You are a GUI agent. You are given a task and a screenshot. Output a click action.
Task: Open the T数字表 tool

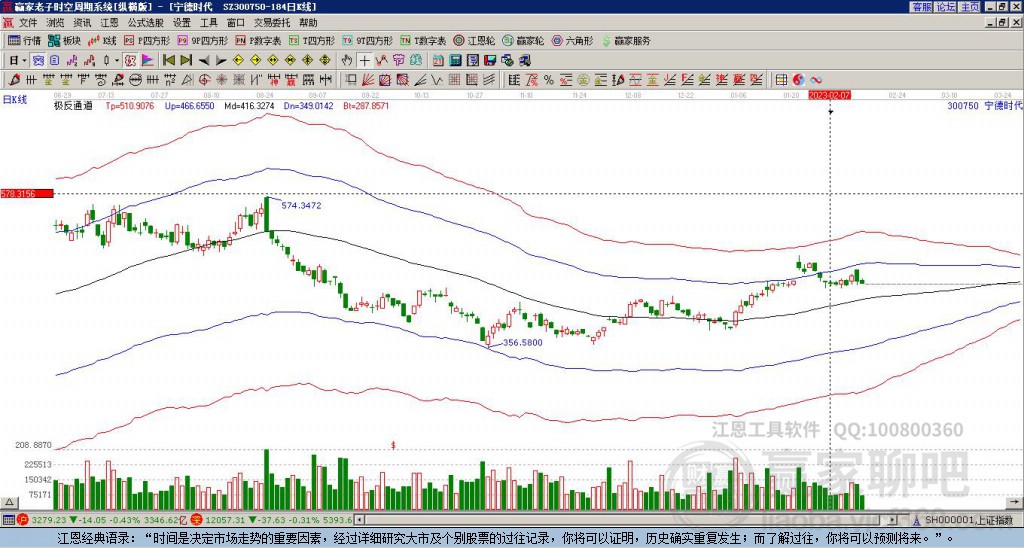pos(423,40)
